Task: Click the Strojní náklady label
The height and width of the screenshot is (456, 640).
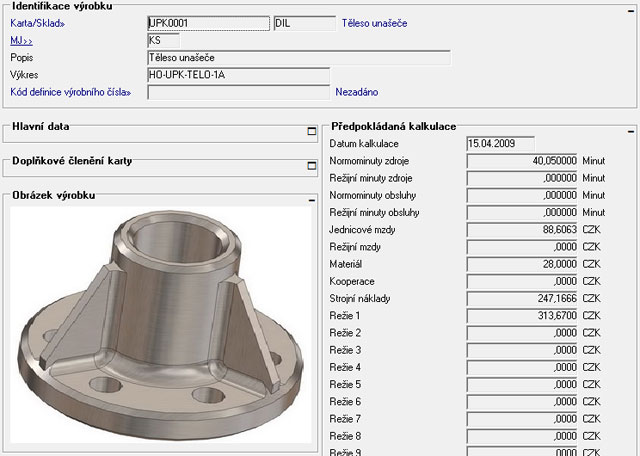Action: pos(360,298)
